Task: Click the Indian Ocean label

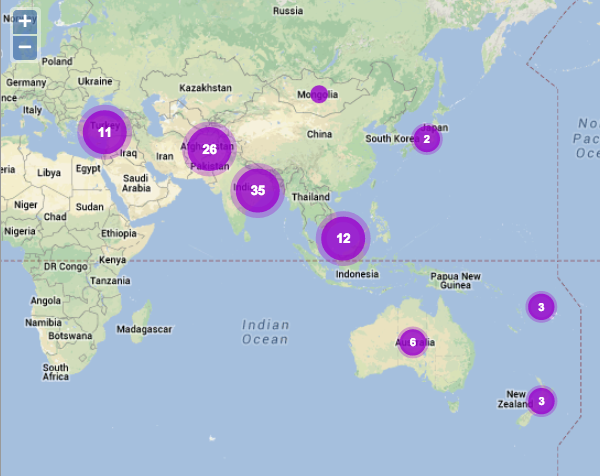Action: [x=265, y=332]
